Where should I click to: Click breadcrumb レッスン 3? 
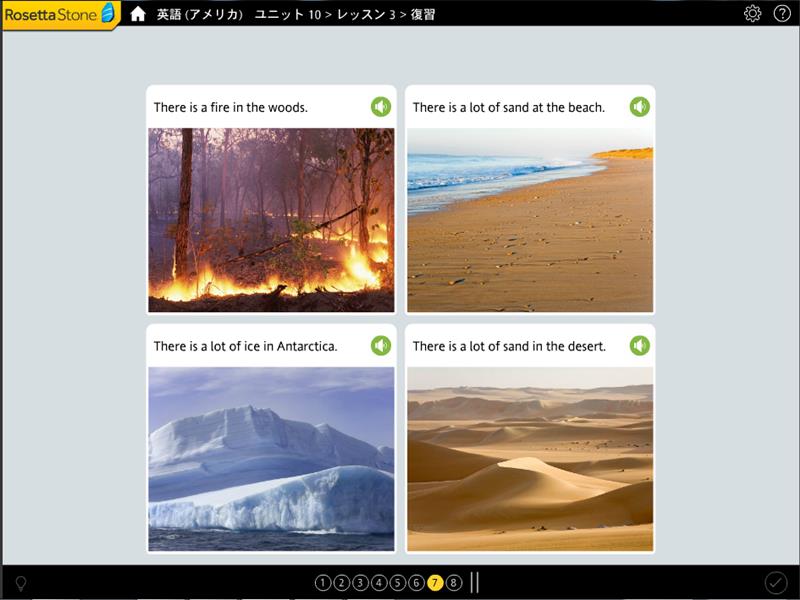[x=365, y=14]
